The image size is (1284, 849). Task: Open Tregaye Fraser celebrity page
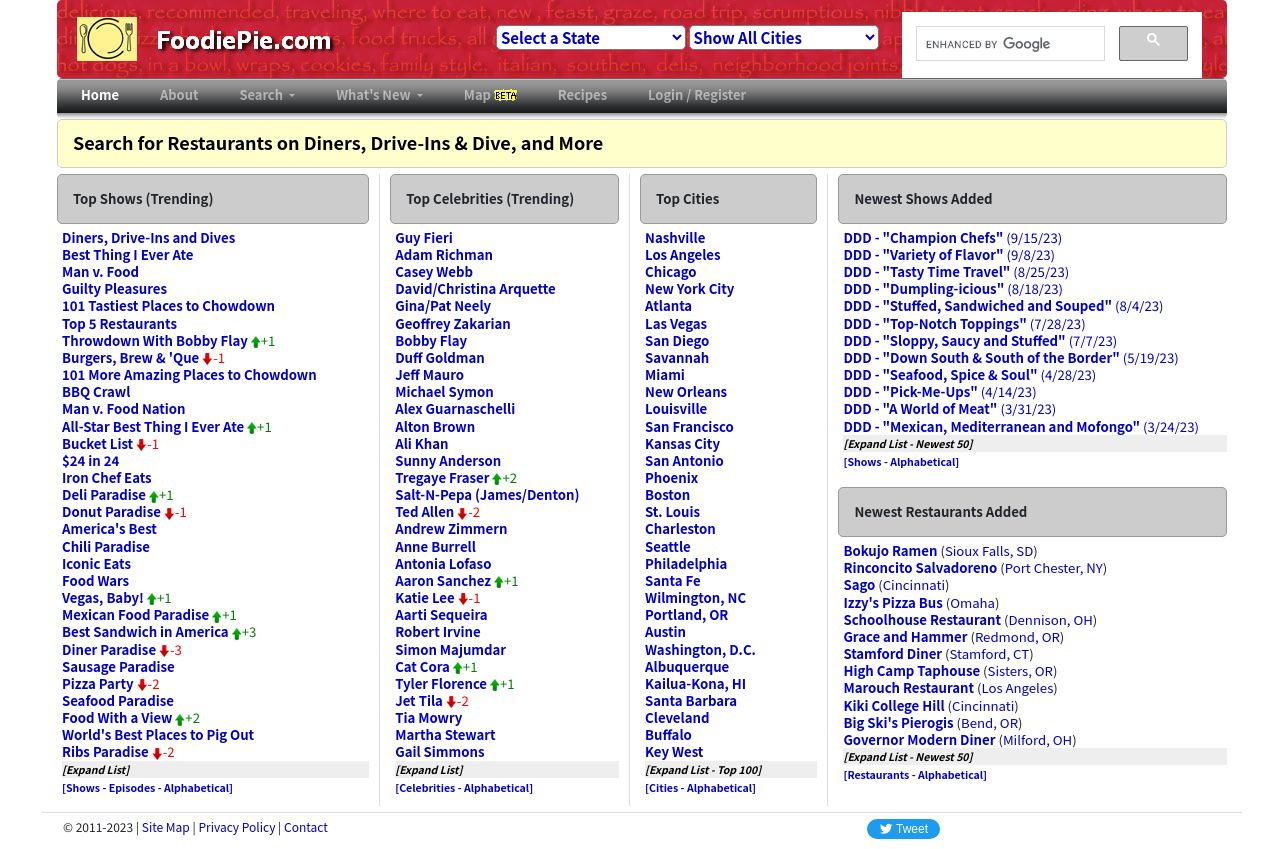442,478
